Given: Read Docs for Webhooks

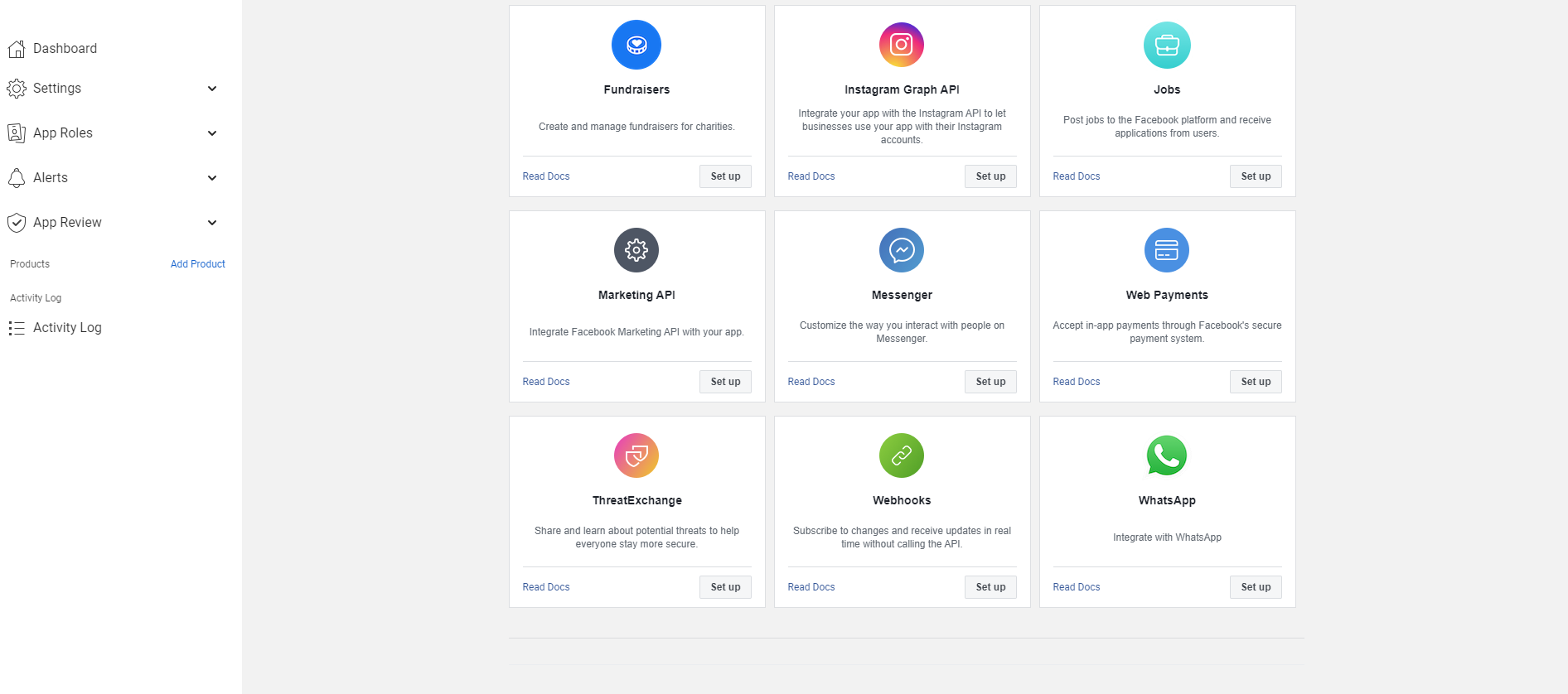Looking at the screenshot, I should (x=811, y=587).
